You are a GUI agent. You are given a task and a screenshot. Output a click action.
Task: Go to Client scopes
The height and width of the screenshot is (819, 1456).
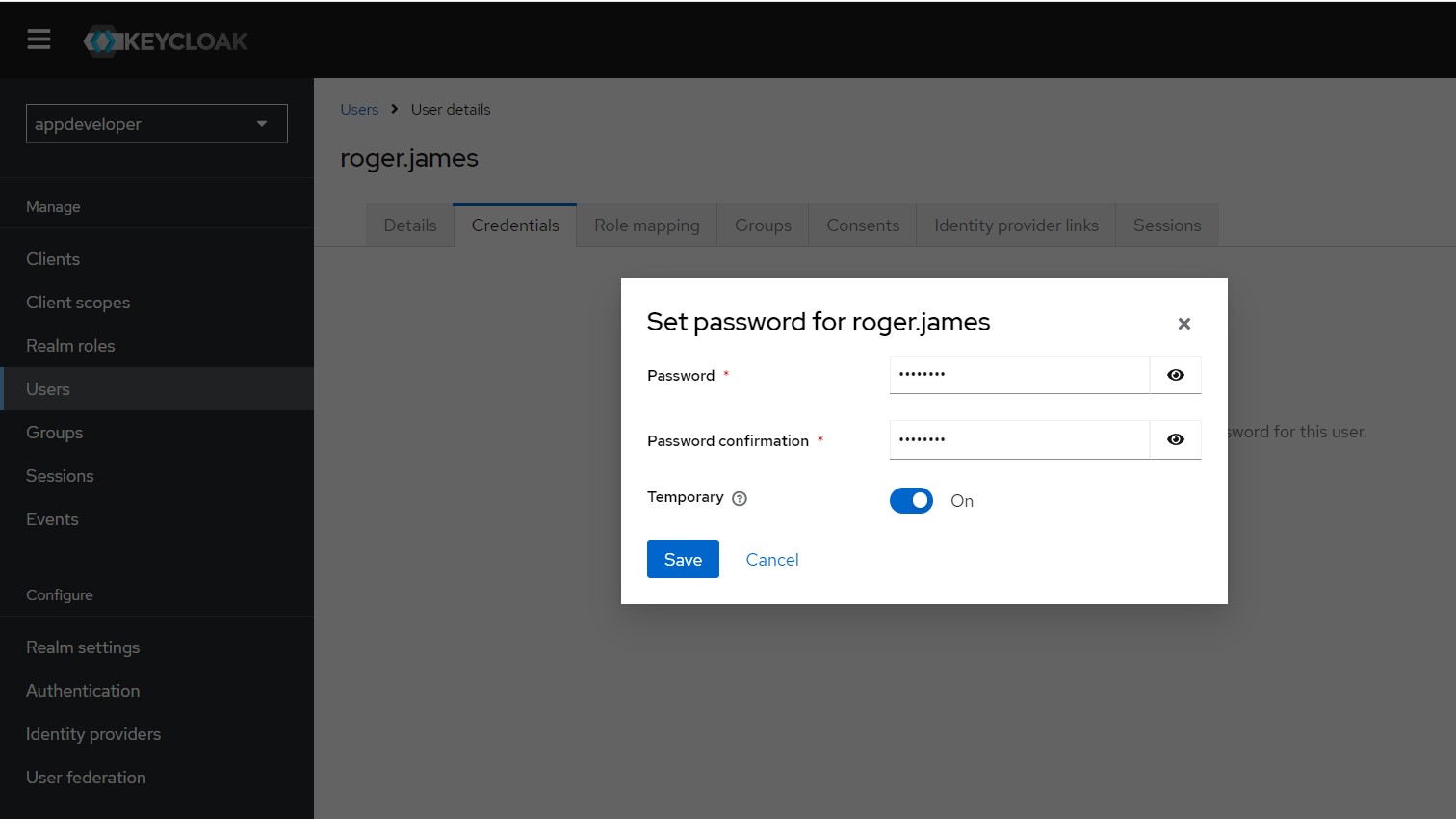tap(157, 303)
